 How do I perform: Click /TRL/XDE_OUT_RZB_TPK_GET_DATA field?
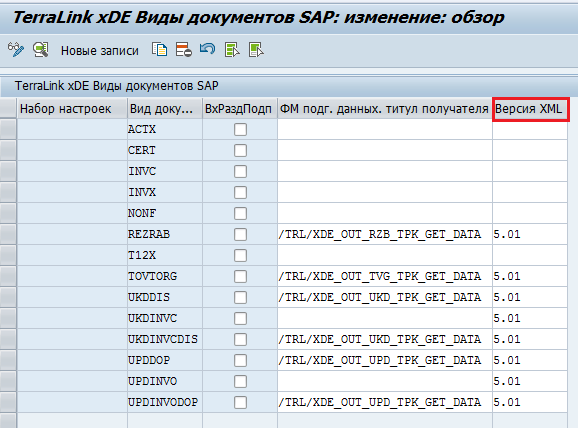click(385, 234)
